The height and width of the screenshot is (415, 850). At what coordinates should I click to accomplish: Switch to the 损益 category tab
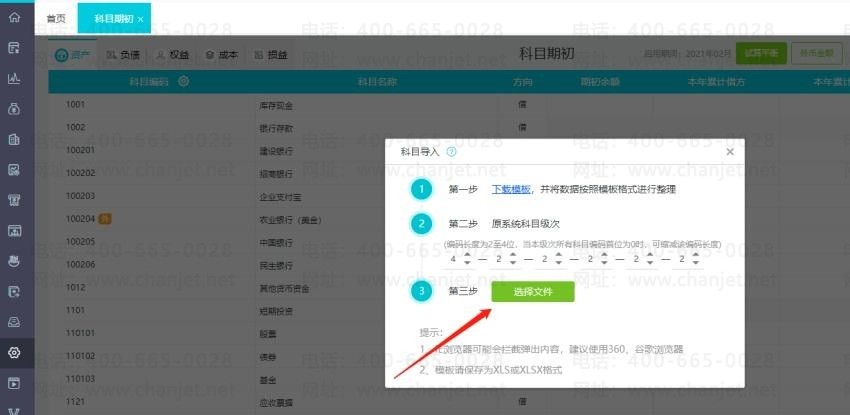[272, 55]
